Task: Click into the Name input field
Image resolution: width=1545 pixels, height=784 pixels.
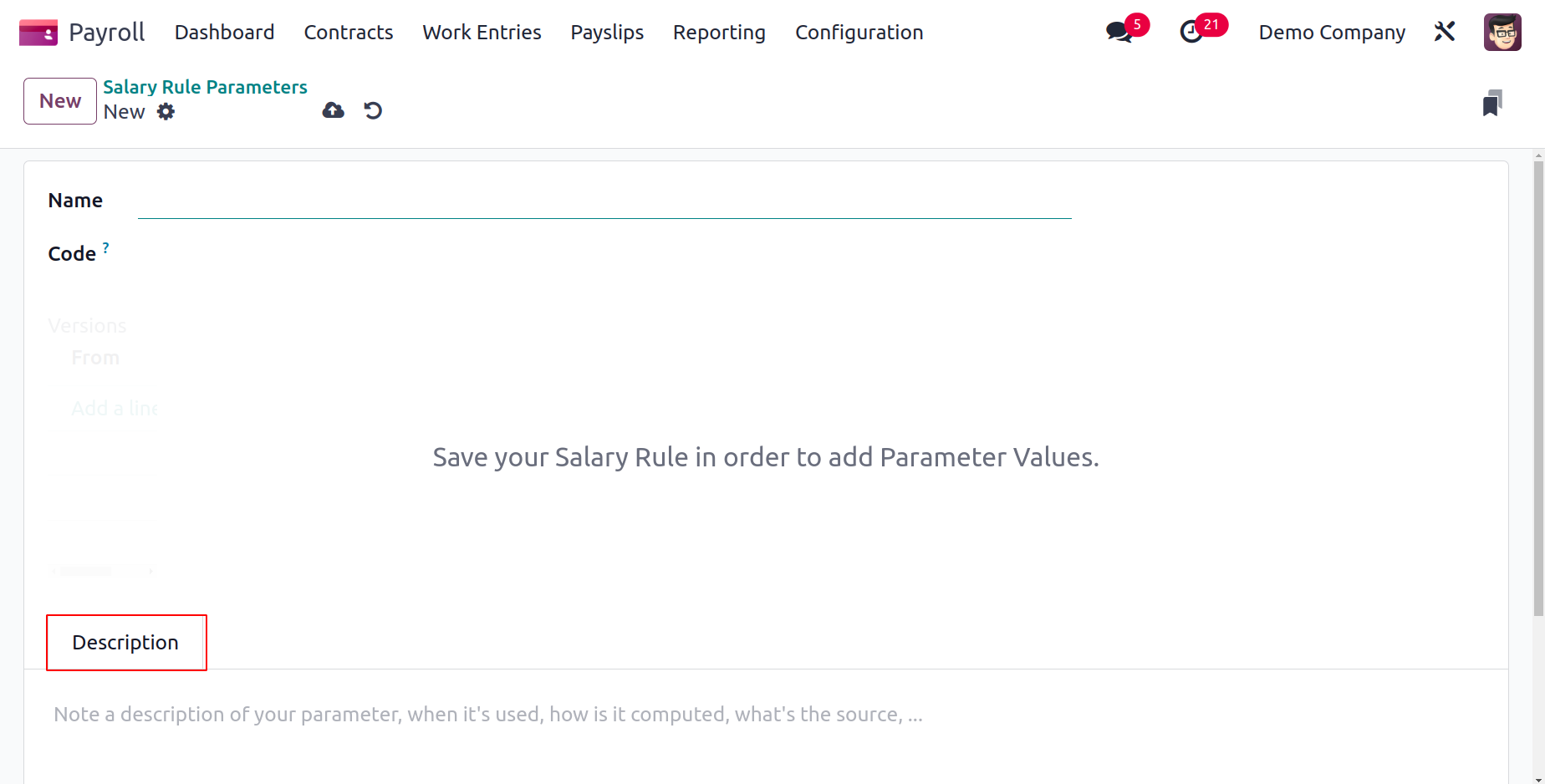Action: pyautogui.click(x=604, y=201)
